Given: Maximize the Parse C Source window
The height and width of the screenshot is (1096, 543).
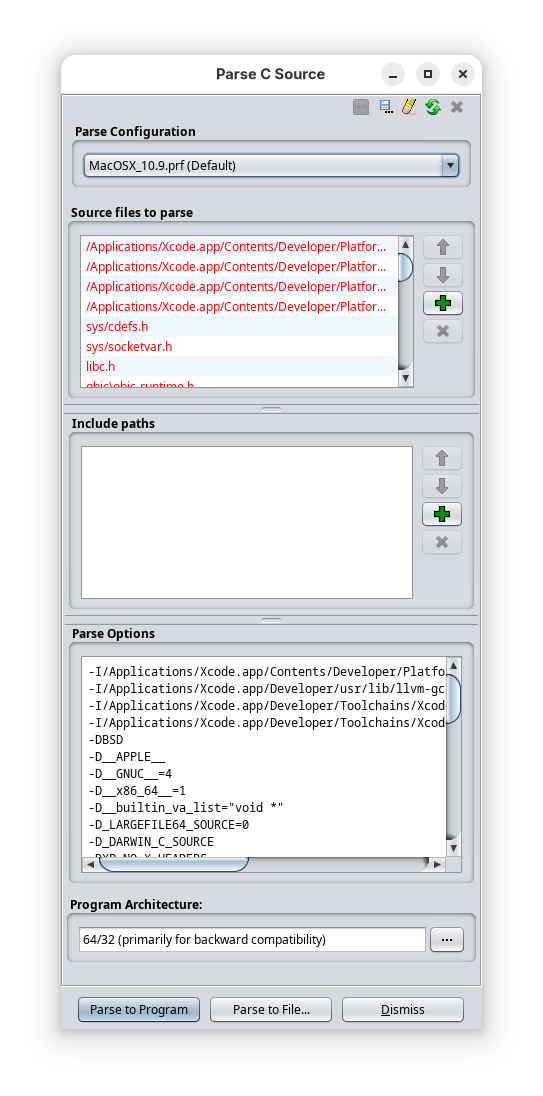Looking at the screenshot, I should (428, 74).
